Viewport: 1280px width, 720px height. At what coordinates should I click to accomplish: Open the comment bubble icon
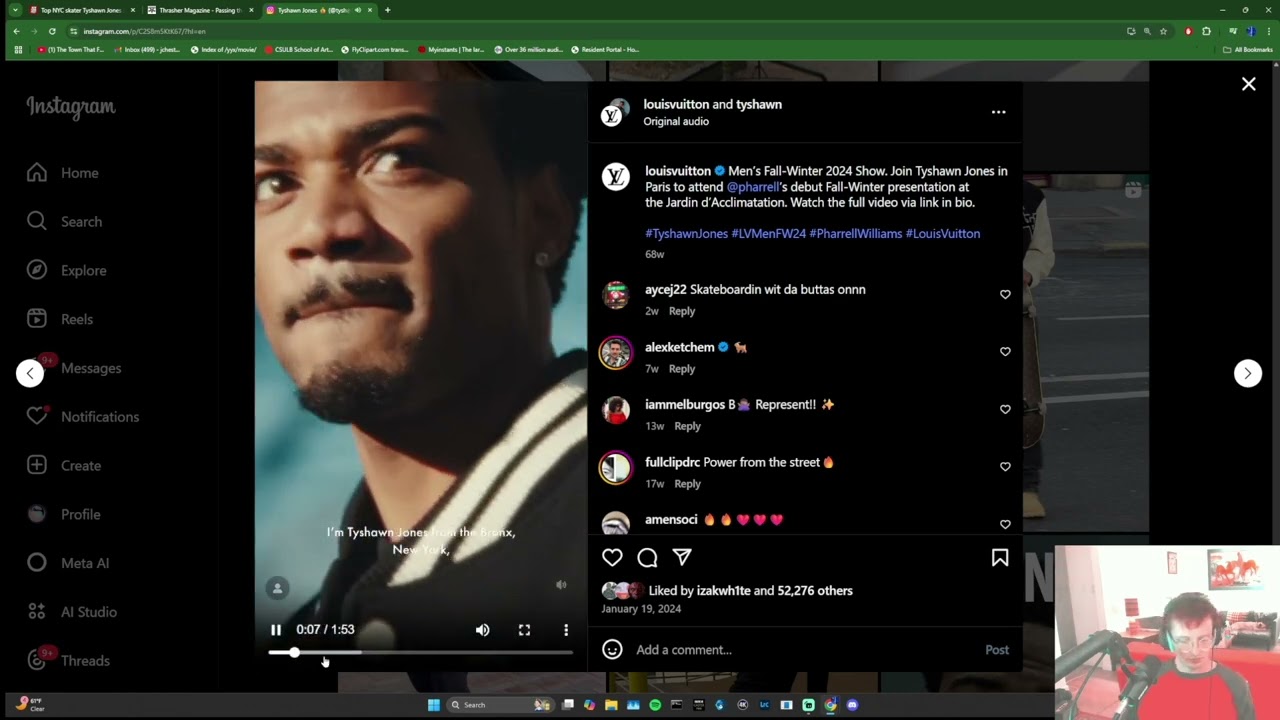[x=647, y=558]
